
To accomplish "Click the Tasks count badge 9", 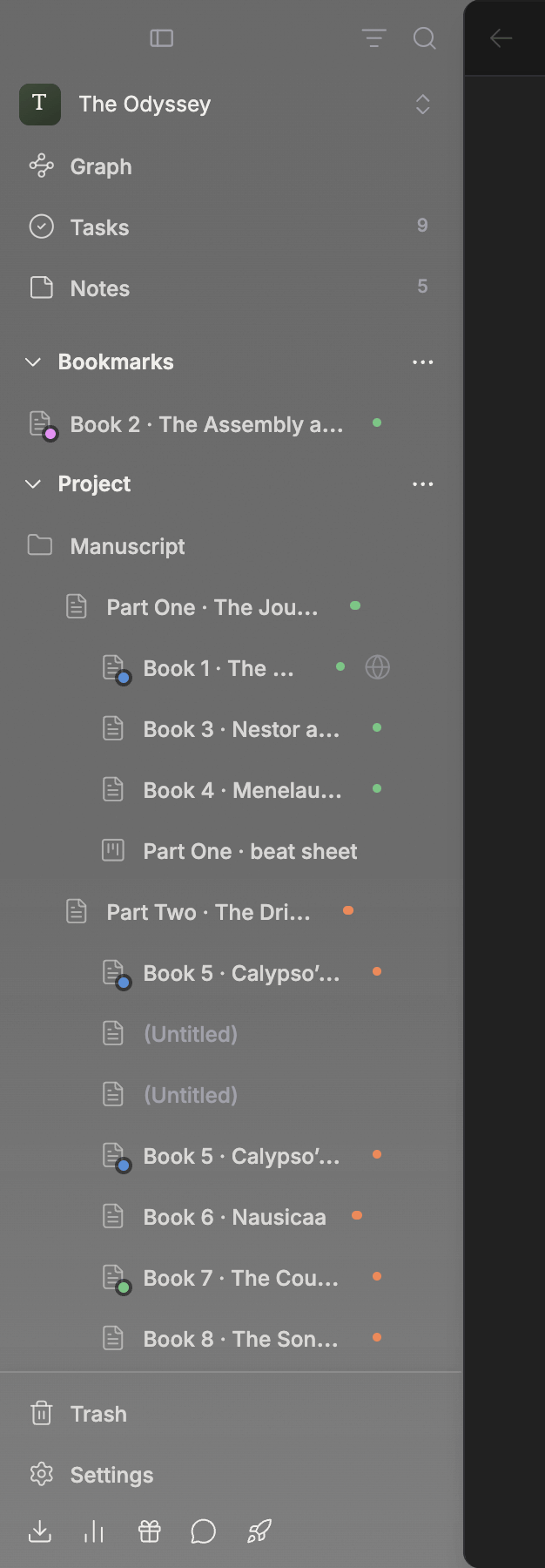I will pyautogui.click(x=422, y=226).
